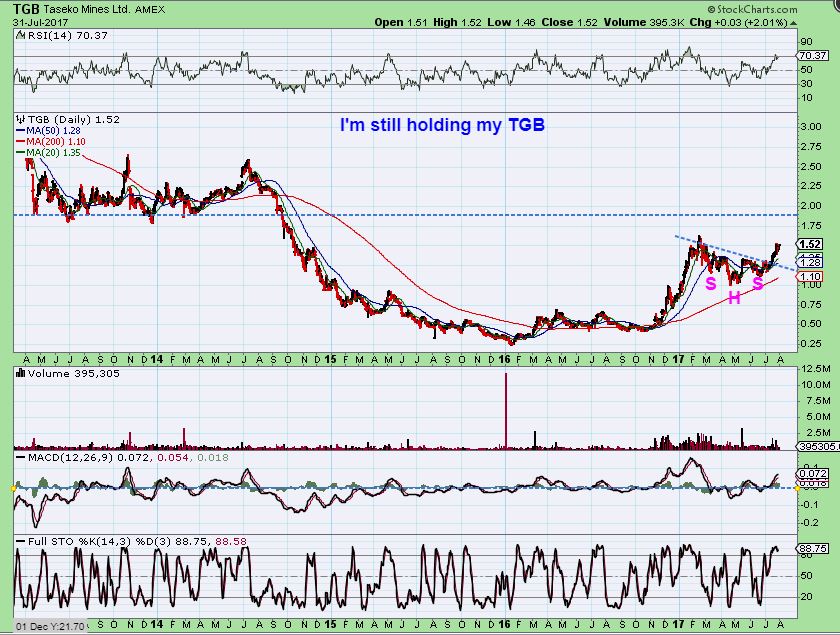Click the volume bars icon in Volume legend
Viewport: 840px width, 635px height.
tap(21, 373)
